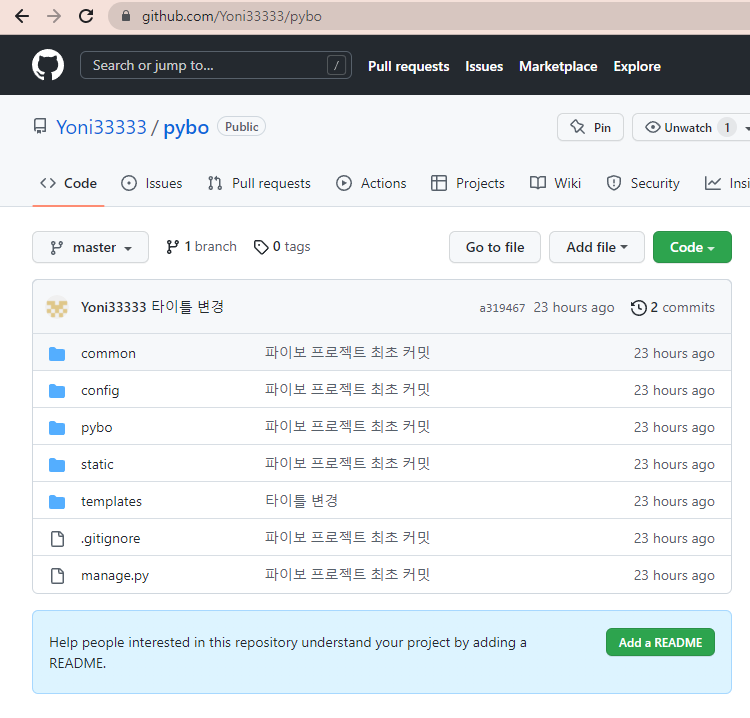Open the .gitignore file
The width and height of the screenshot is (750, 718).
point(110,539)
